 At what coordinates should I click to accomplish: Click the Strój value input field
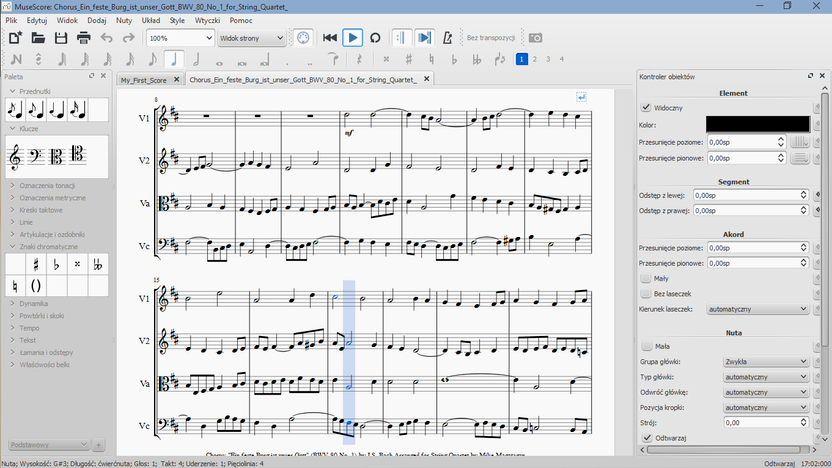(766, 422)
